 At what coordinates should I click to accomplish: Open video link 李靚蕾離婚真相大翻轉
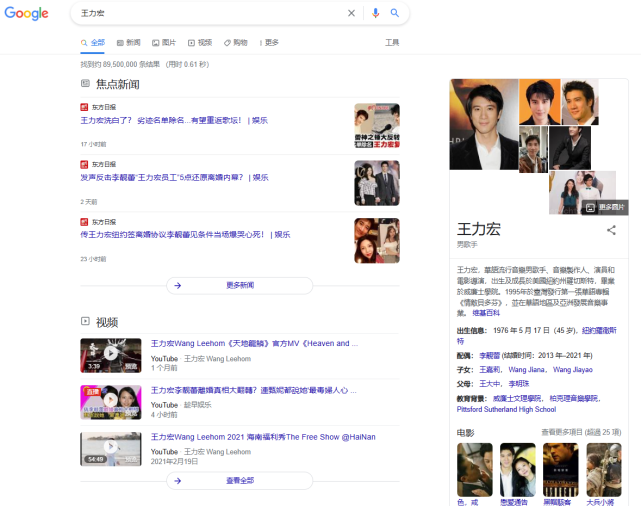pos(253,390)
